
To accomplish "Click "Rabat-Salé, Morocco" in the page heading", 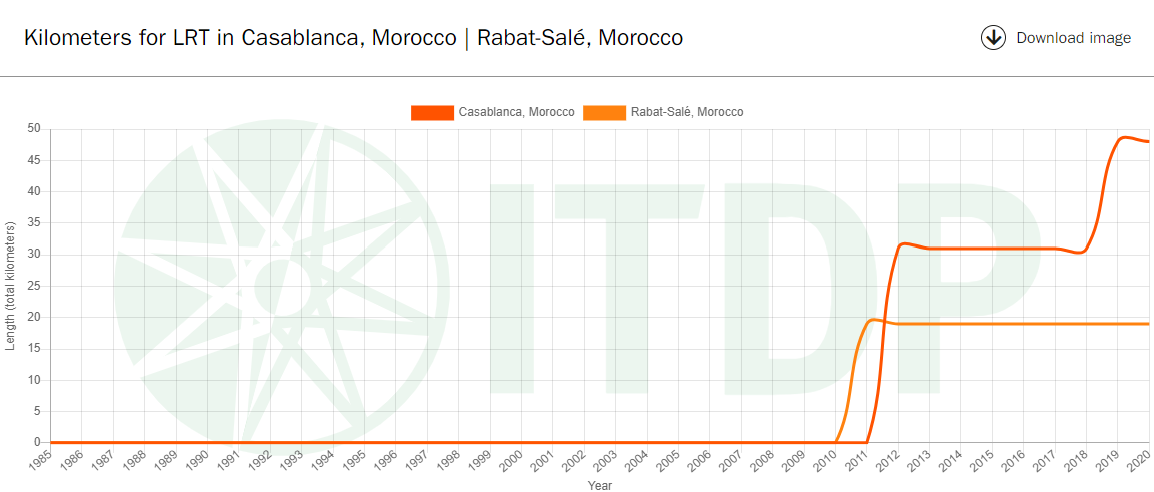I will coord(580,38).
